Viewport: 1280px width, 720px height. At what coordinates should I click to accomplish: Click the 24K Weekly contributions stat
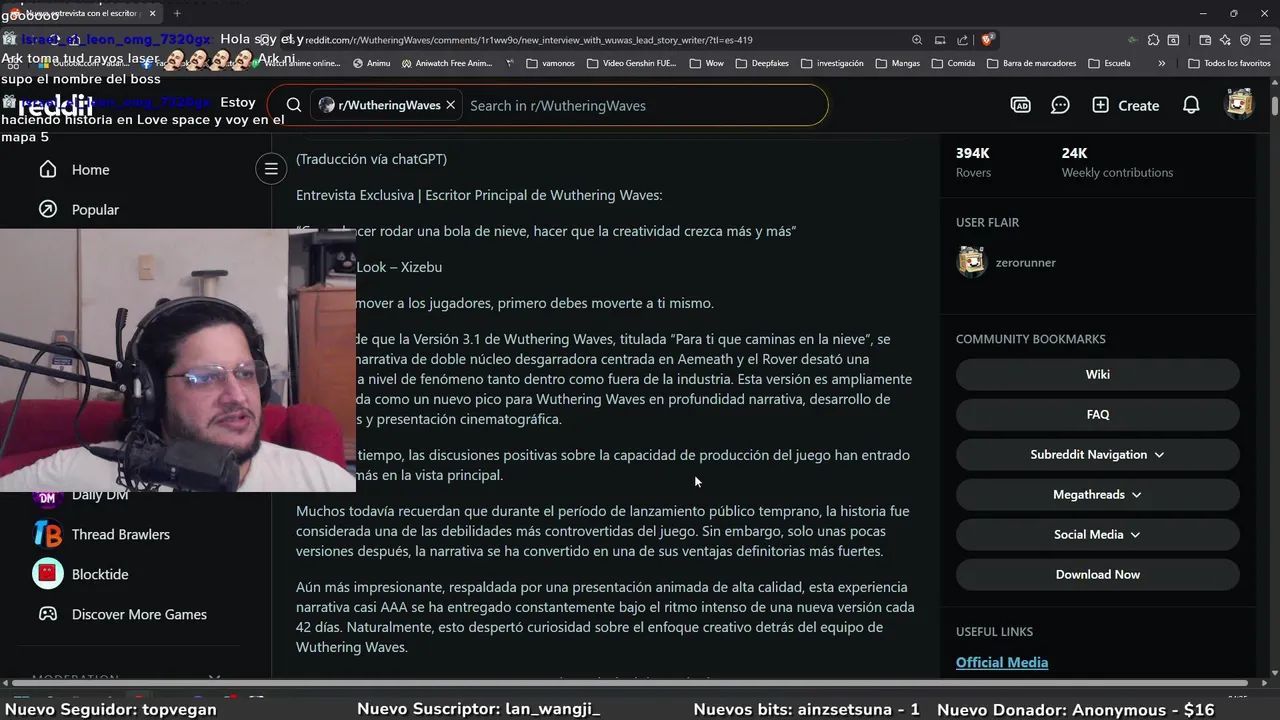[x=1117, y=162]
